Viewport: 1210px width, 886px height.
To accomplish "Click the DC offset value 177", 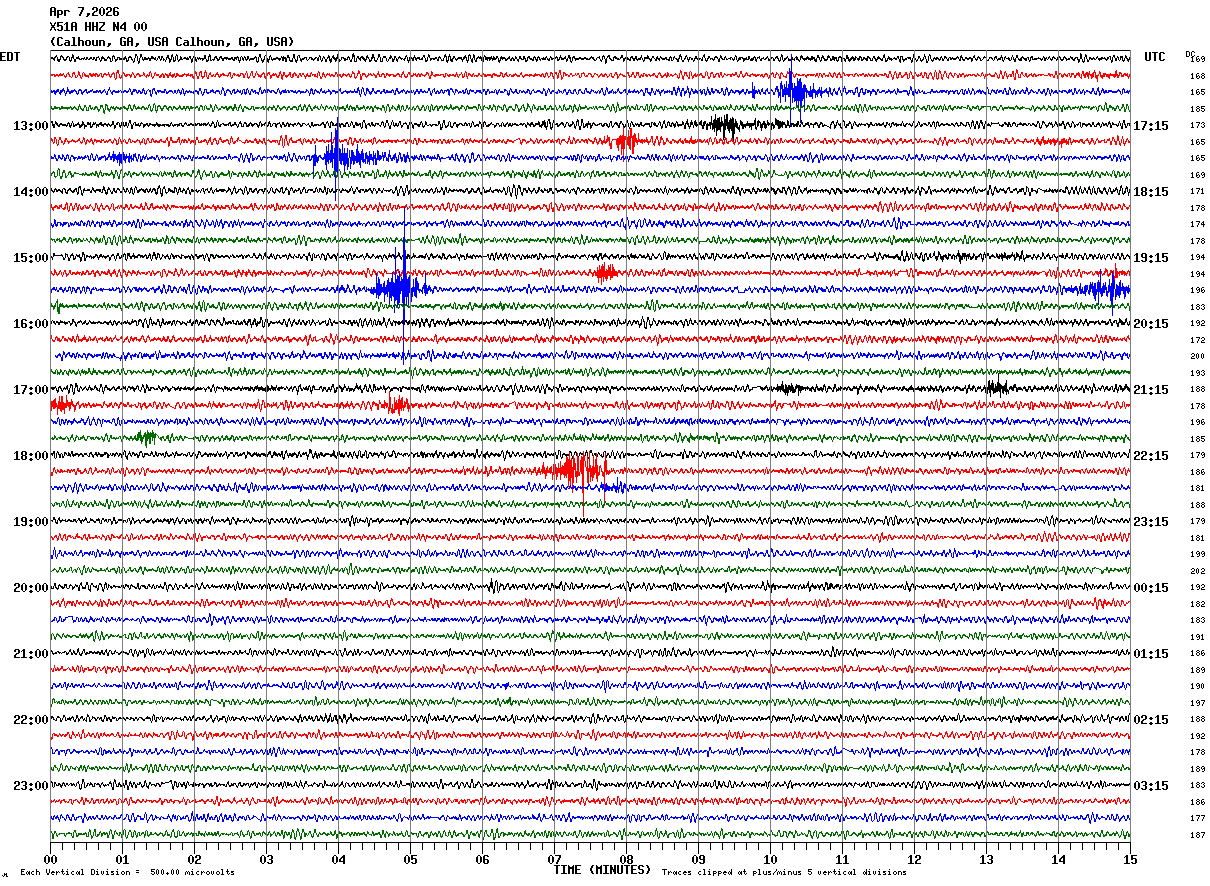I will click(x=1197, y=819).
